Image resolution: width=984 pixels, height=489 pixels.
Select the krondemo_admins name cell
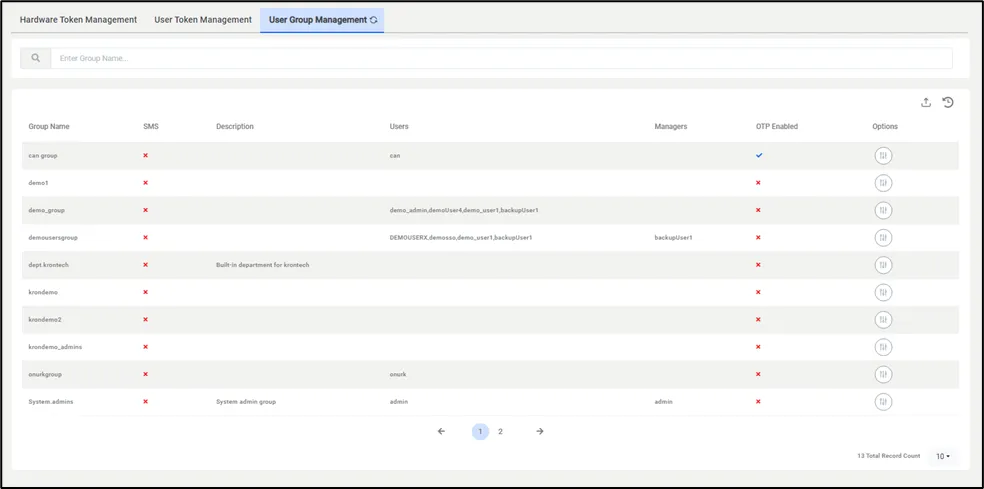pos(55,347)
